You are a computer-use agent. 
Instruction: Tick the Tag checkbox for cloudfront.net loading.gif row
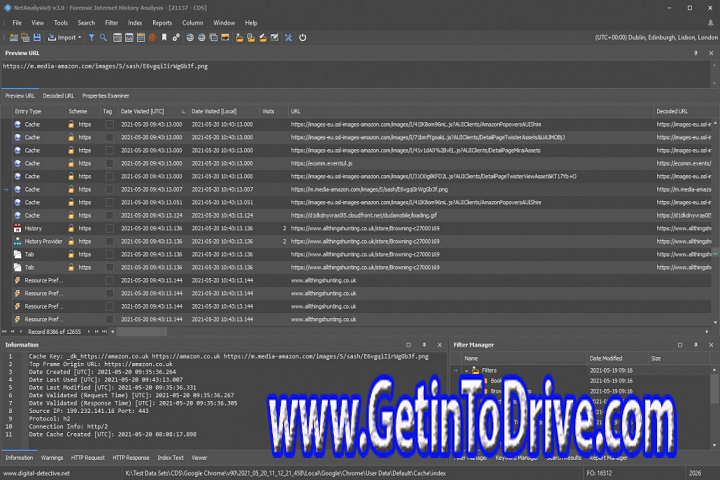tap(109, 215)
